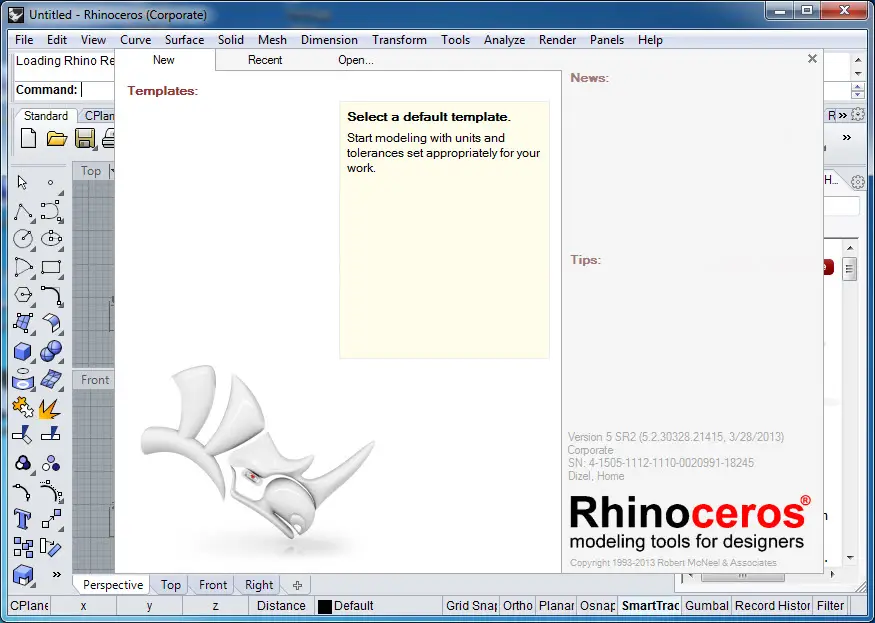875x623 pixels.
Task: Toggle Record History in status bar
Action: pyautogui.click(x=772, y=606)
